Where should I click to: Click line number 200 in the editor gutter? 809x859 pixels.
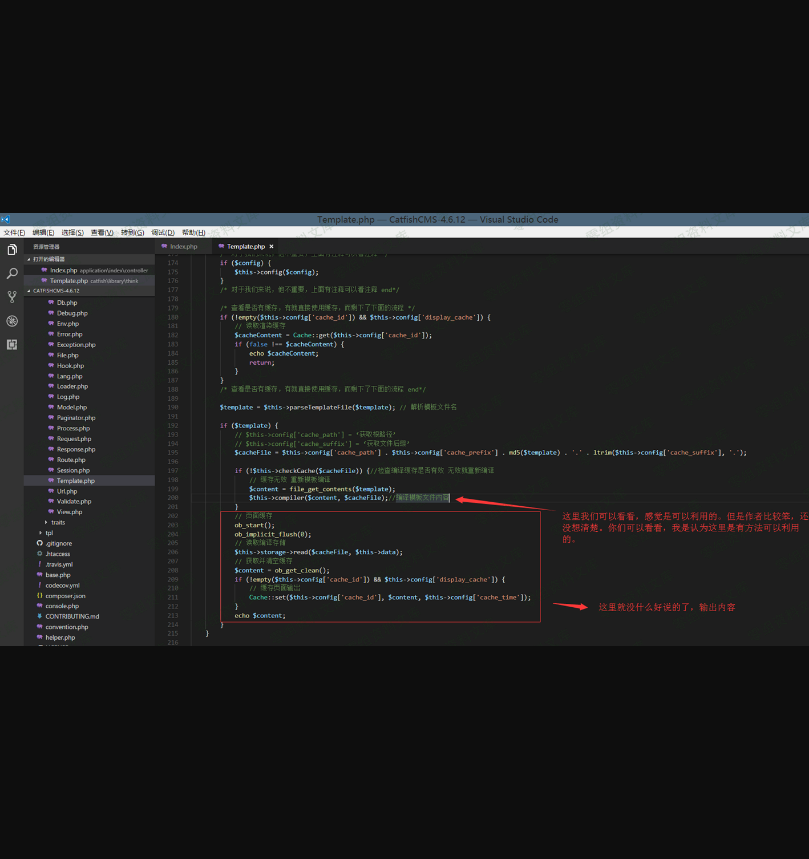click(x=174, y=497)
